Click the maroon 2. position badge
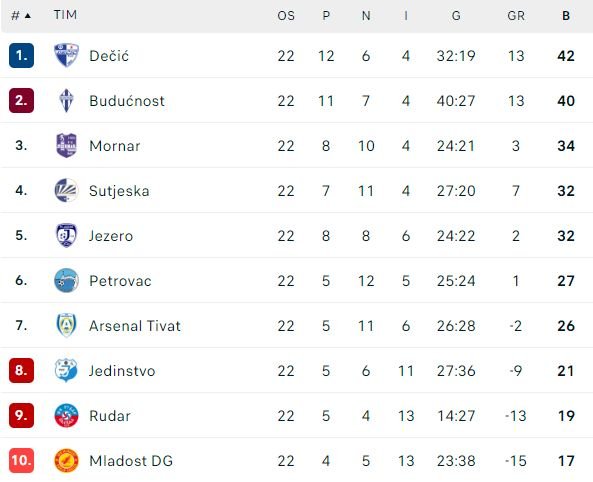The height and width of the screenshot is (482, 593). tap(21, 101)
